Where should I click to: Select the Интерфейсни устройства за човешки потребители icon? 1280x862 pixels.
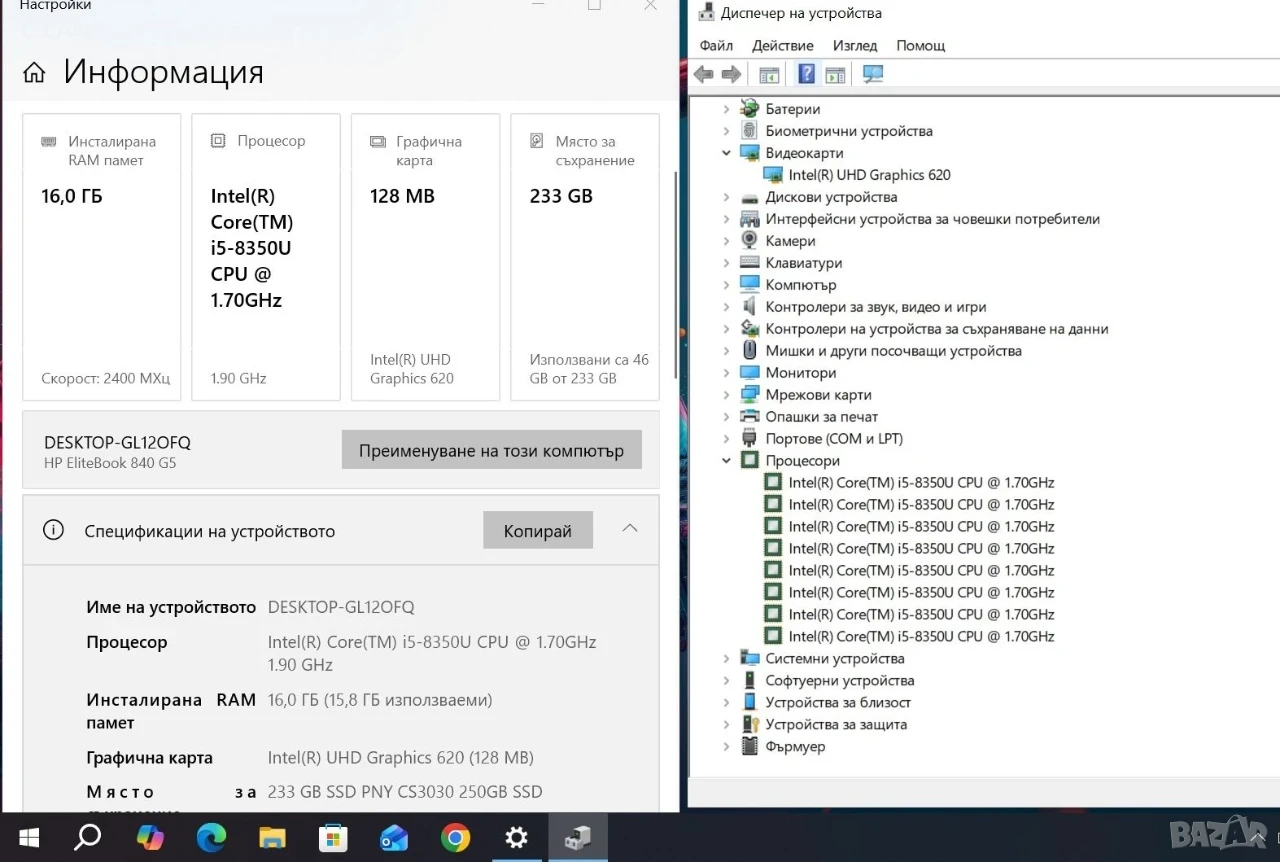750,219
